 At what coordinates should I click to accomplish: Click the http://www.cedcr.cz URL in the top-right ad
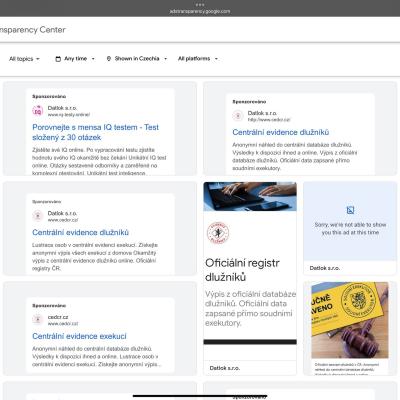(x=269, y=120)
